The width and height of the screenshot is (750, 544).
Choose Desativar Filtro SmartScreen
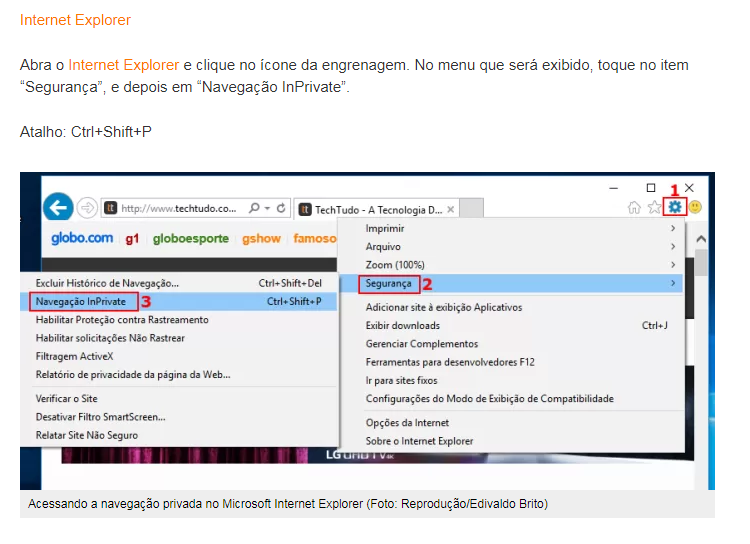(x=179, y=417)
